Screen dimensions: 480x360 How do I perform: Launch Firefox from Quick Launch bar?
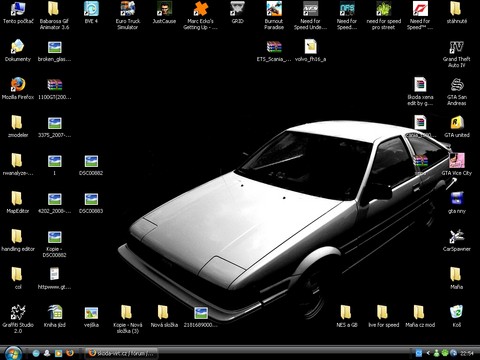coord(70,353)
